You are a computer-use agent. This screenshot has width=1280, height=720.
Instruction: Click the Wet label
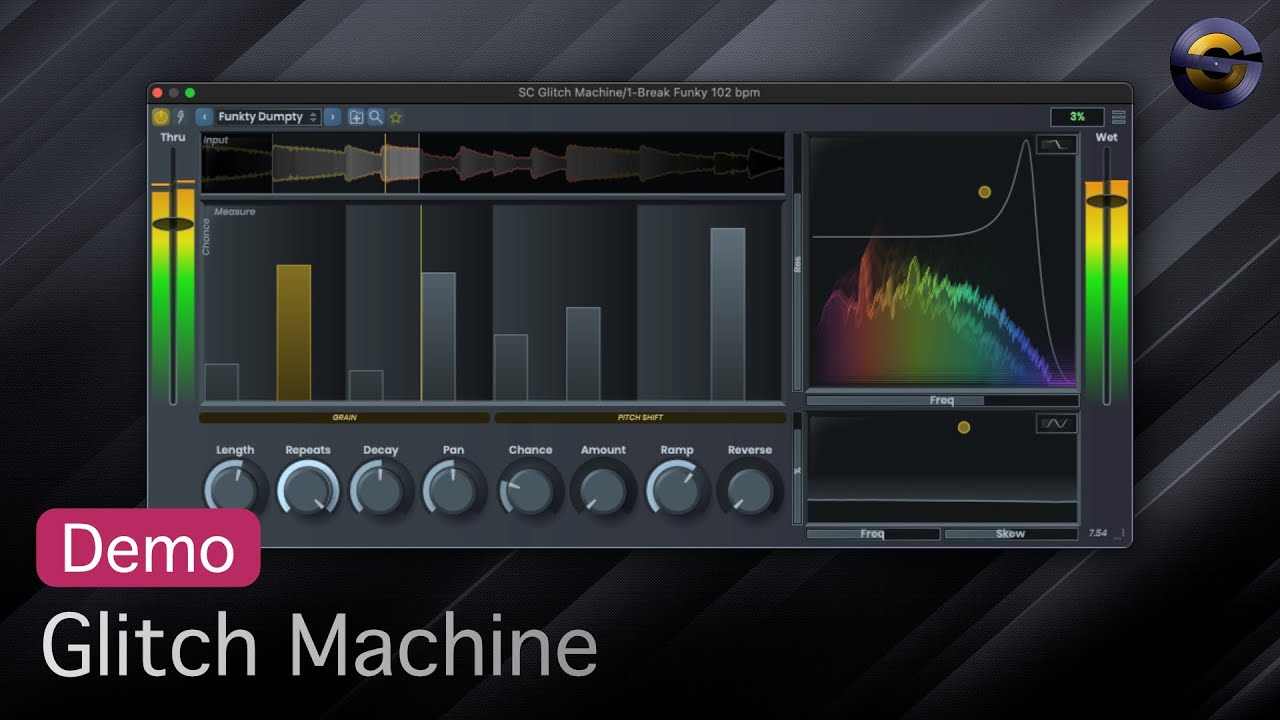coord(1106,137)
